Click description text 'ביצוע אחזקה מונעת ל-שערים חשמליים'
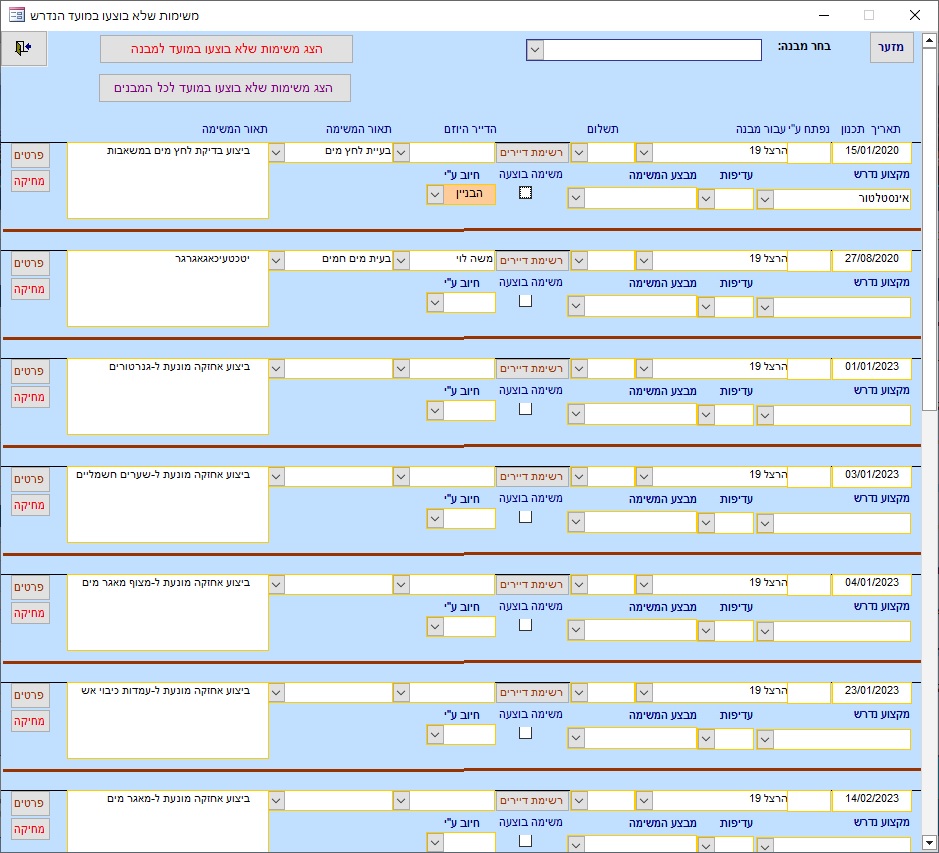The image size is (939, 853). [163, 475]
